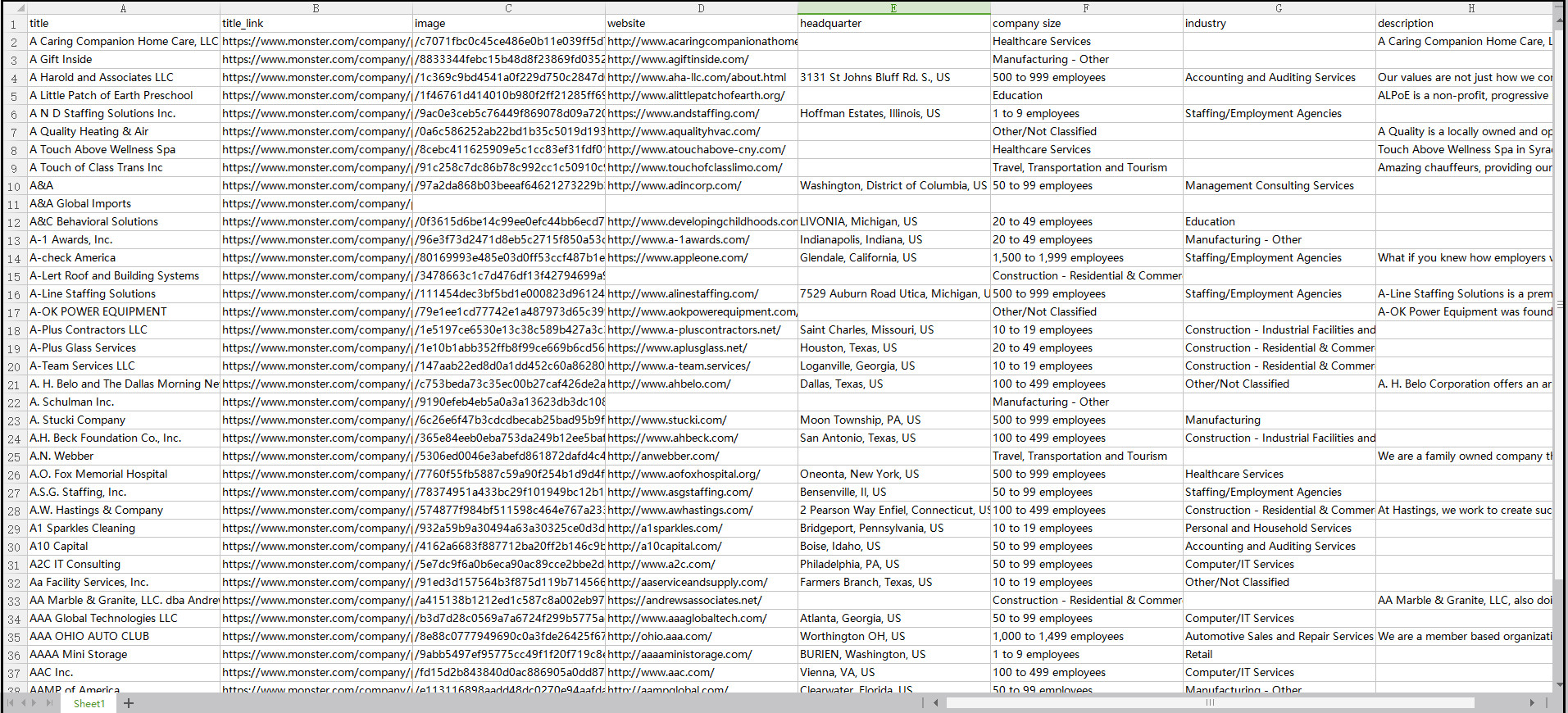
Task: Click the http://www.ahbelo.com/ website cell
Action: point(701,384)
